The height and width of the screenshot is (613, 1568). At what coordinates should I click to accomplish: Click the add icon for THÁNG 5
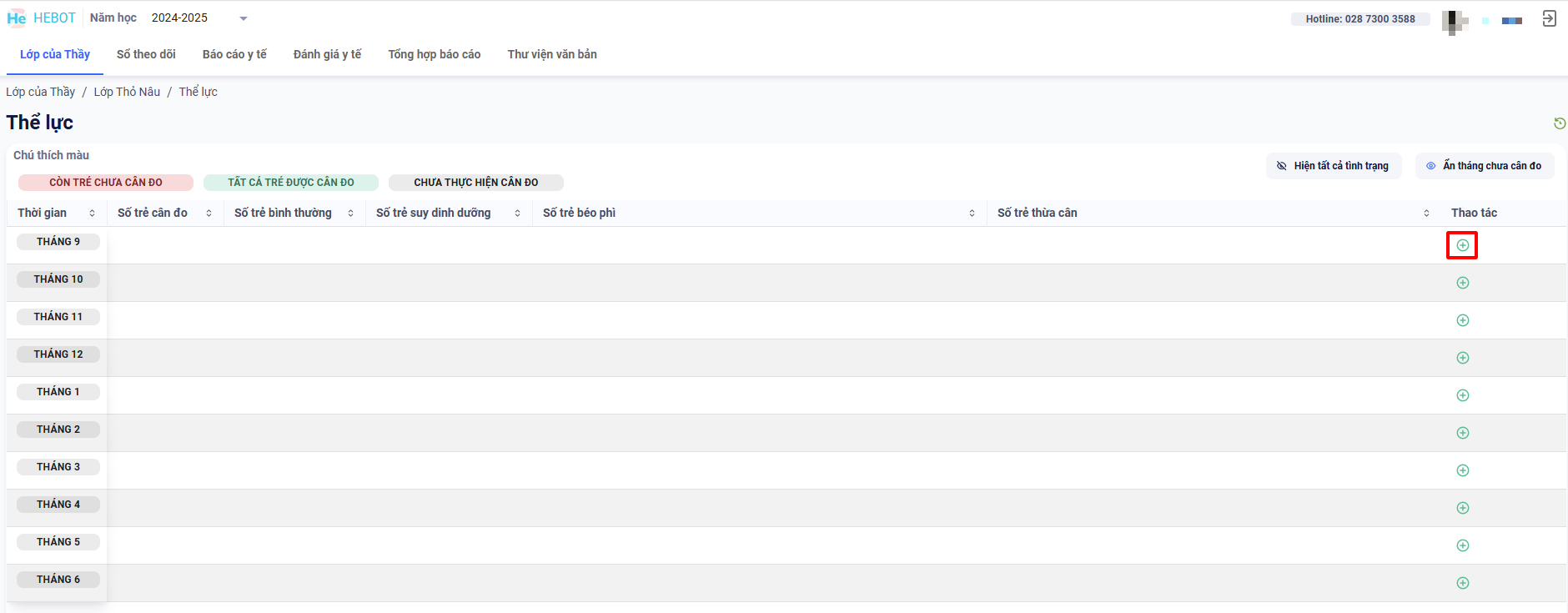(1462, 545)
